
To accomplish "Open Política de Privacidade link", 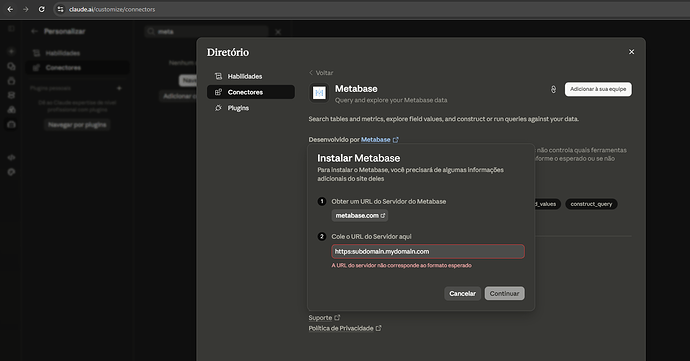I will 345,328.
